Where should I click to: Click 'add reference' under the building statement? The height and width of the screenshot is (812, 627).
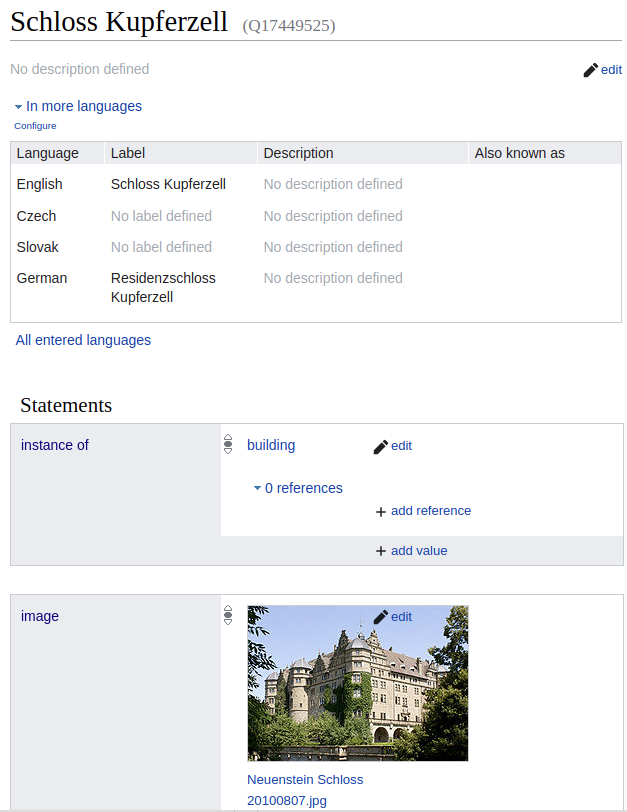(431, 511)
